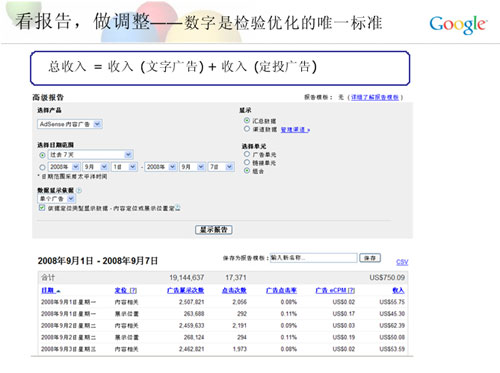Click the impressions cell 2,459,633
Screen dimensions: 500x373
point(192,326)
